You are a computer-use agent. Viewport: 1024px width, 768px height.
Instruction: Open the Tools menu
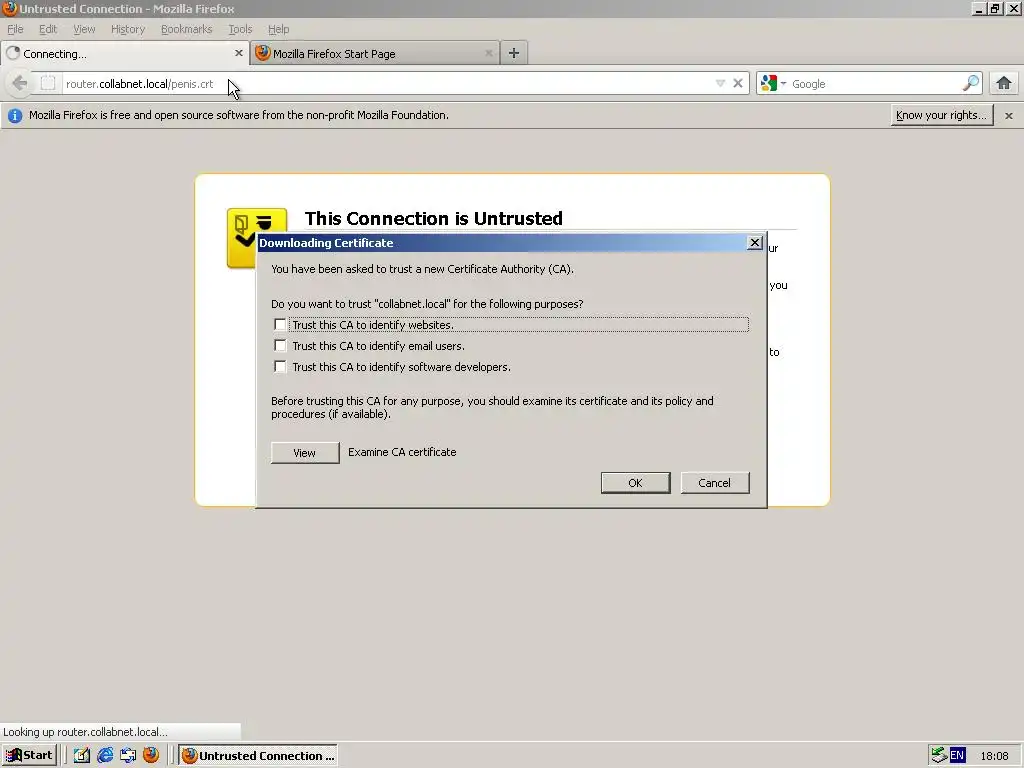tap(240, 29)
